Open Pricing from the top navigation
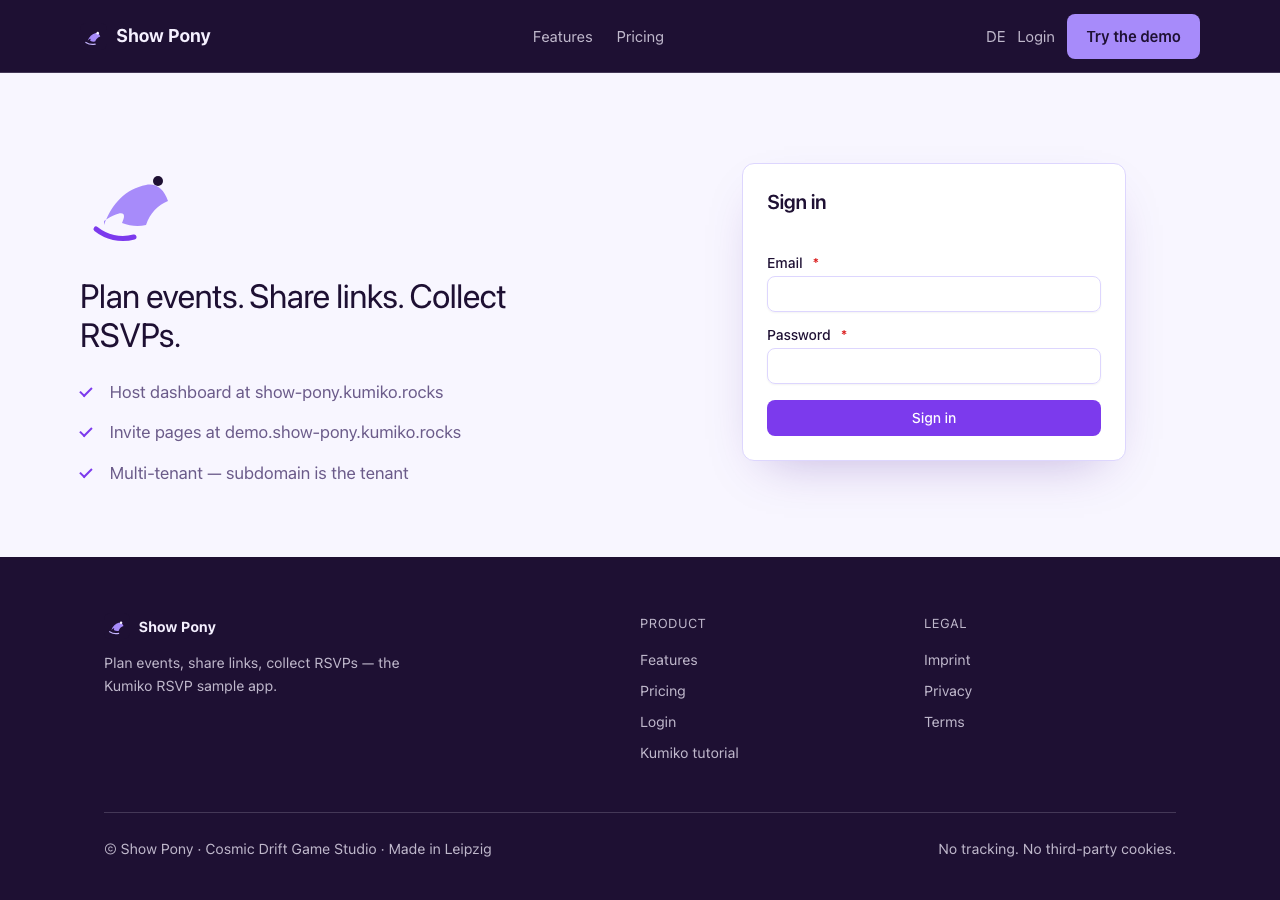 point(640,37)
